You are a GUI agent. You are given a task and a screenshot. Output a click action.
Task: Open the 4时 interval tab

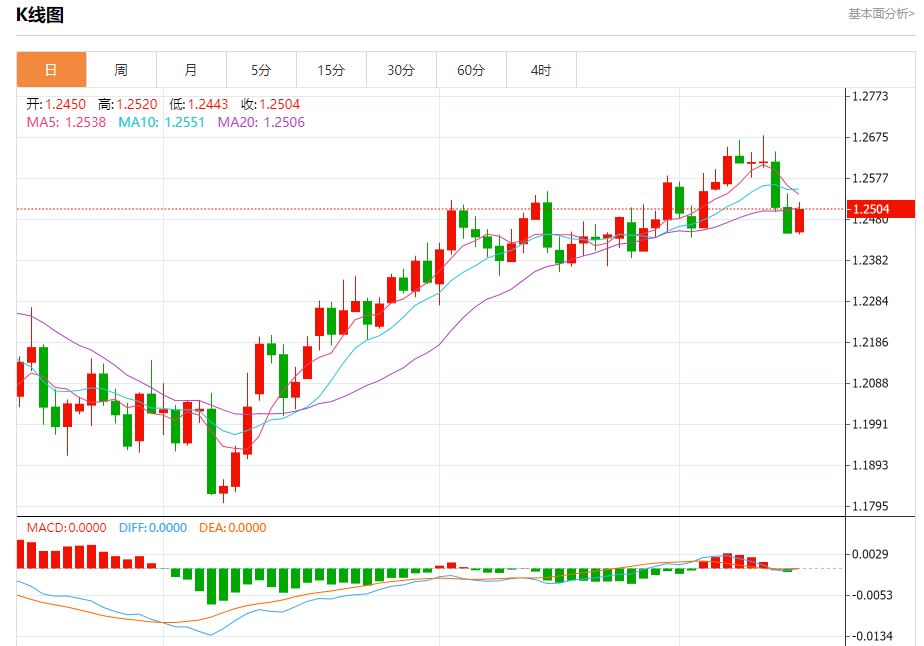[542, 70]
